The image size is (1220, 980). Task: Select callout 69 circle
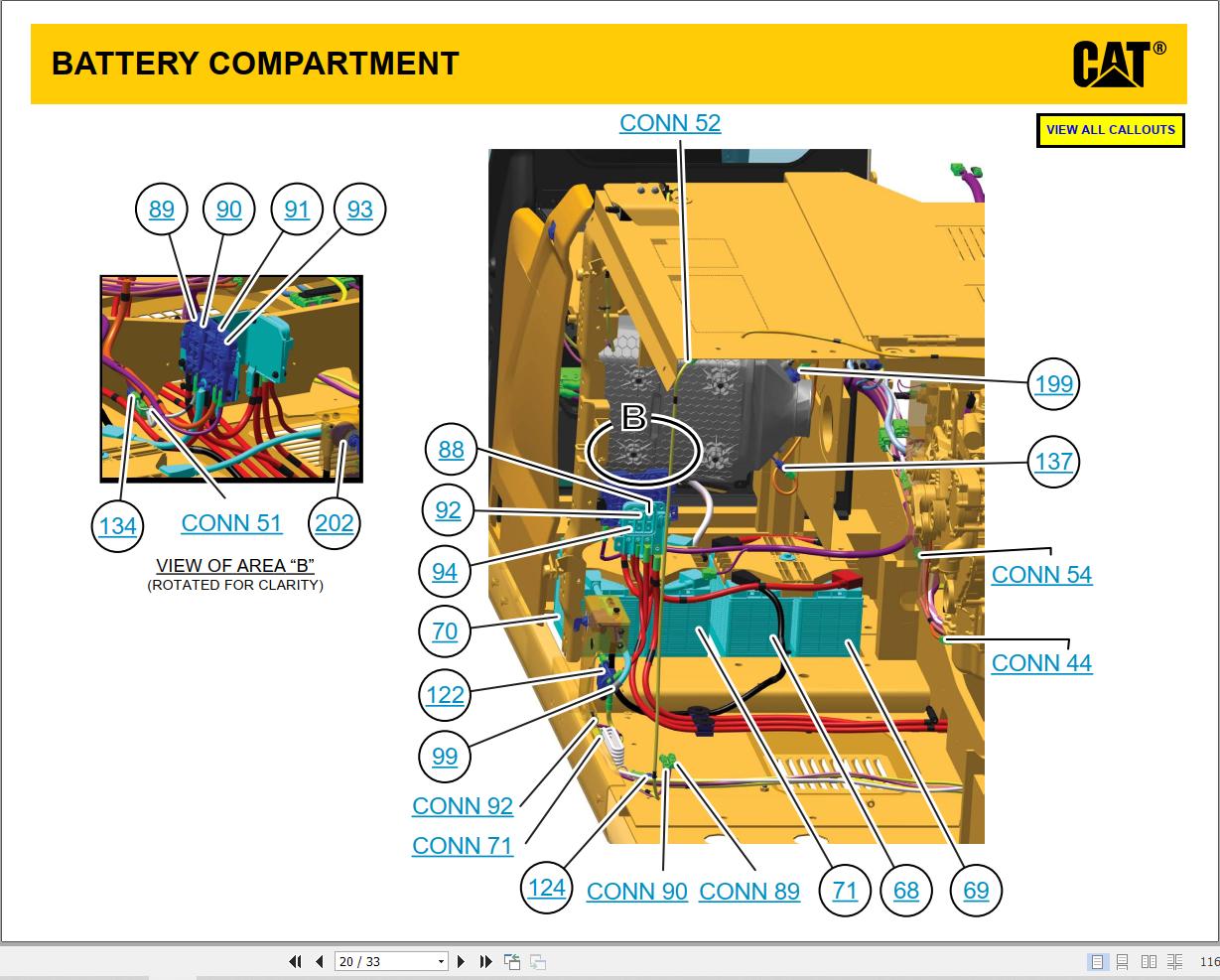click(x=977, y=891)
